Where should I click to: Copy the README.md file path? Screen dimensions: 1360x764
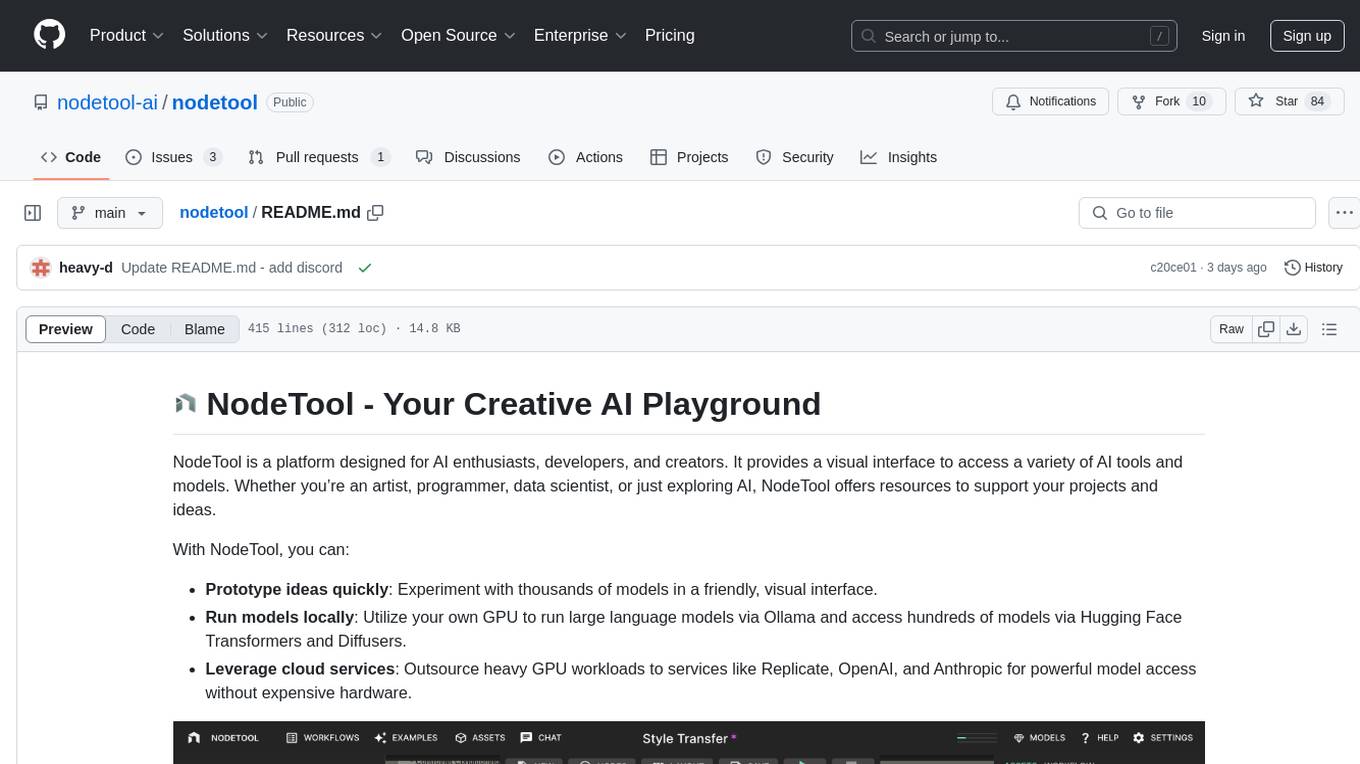pyautogui.click(x=376, y=212)
